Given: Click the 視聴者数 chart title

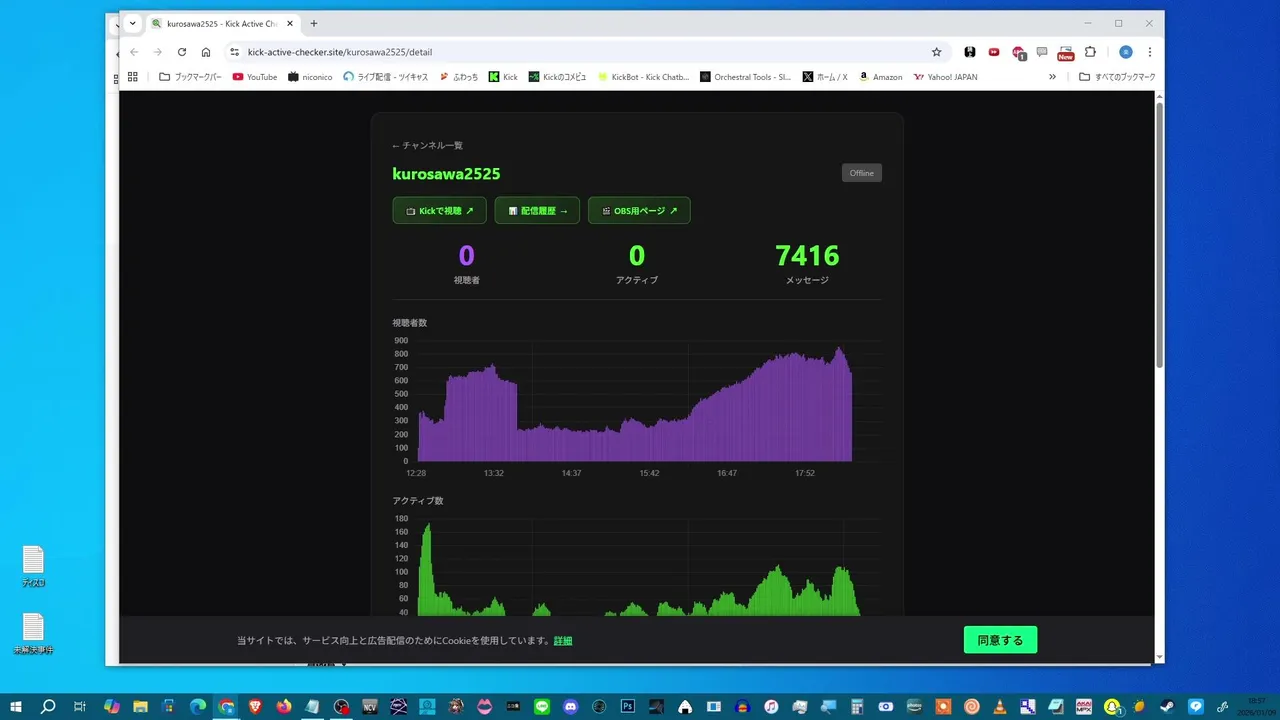Looking at the screenshot, I should tap(410, 323).
